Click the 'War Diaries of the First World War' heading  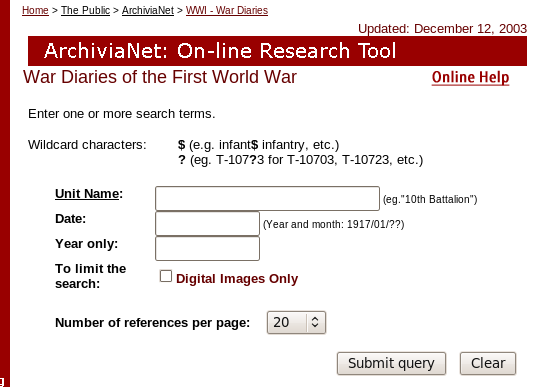pyautogui.click(x=160, y=77)
